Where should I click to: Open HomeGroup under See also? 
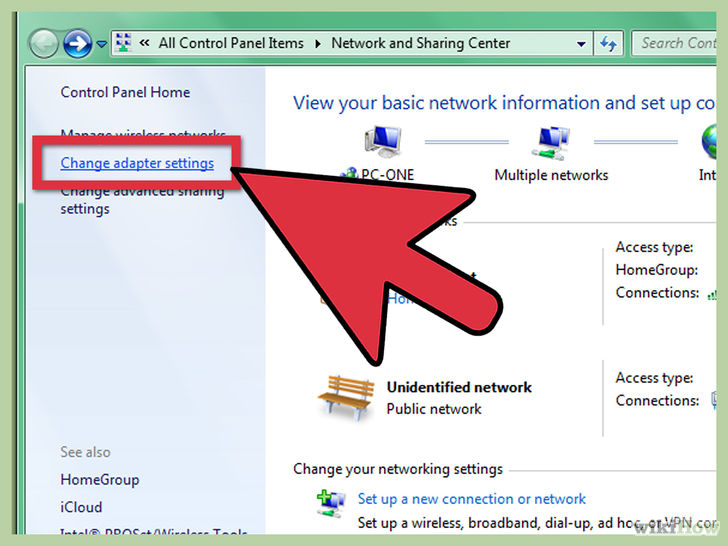[x=100, y=480]
